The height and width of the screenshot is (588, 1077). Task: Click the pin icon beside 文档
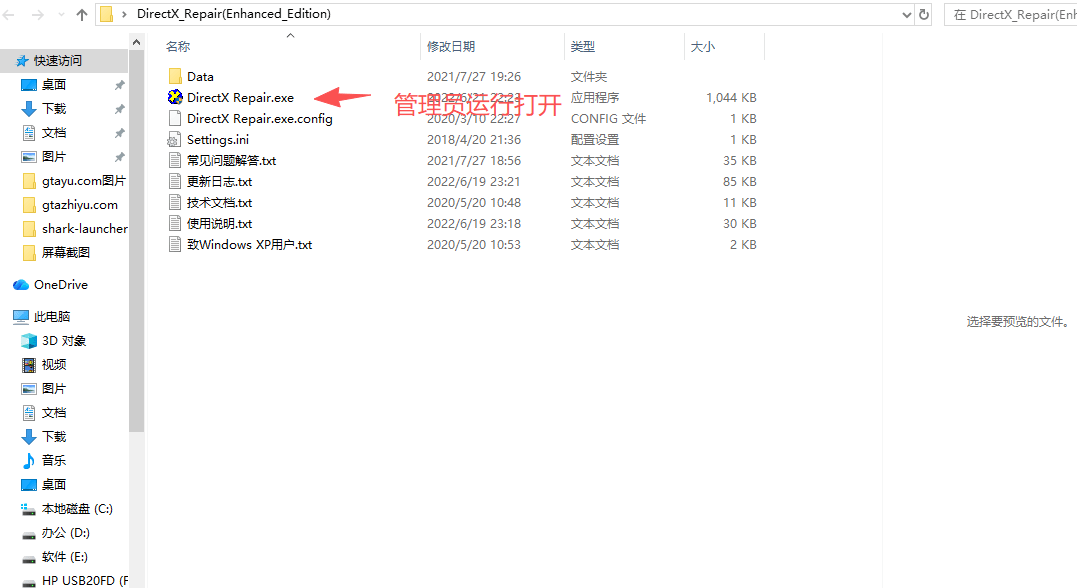pos(120,133)
